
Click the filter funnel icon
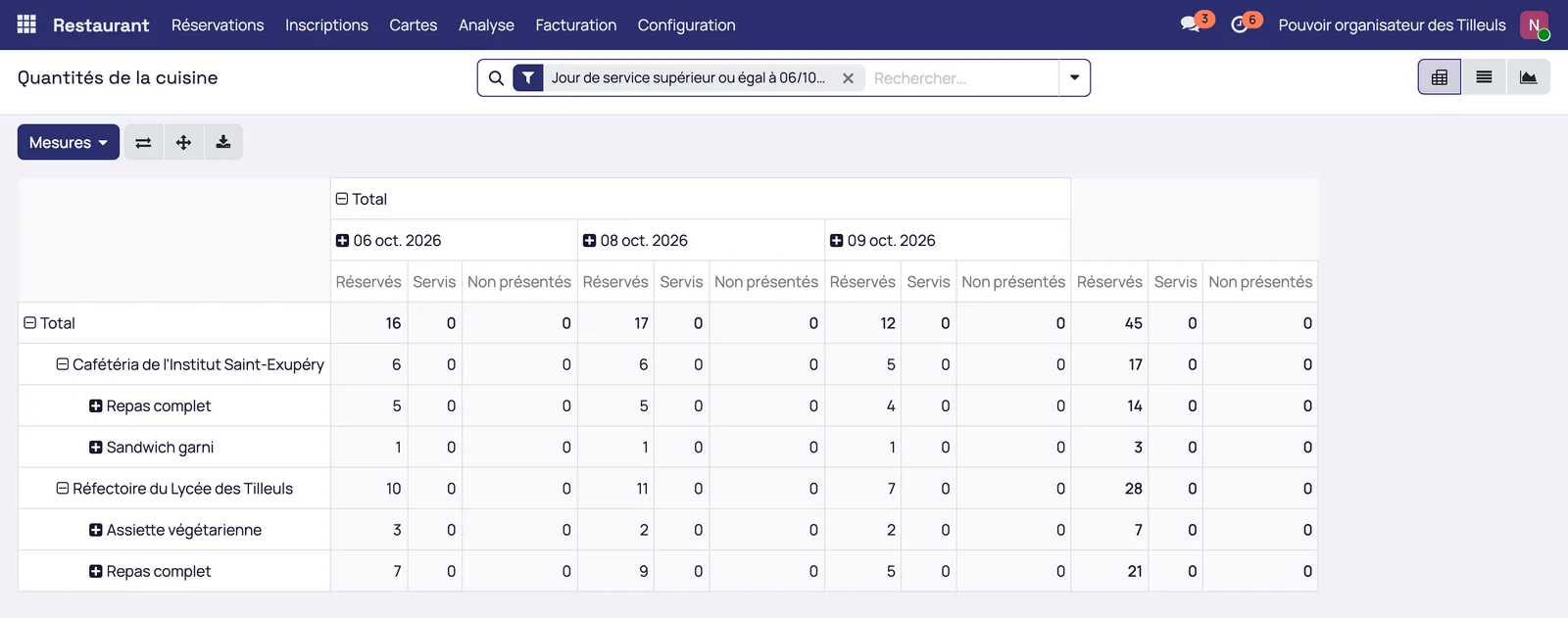(528, 78)
